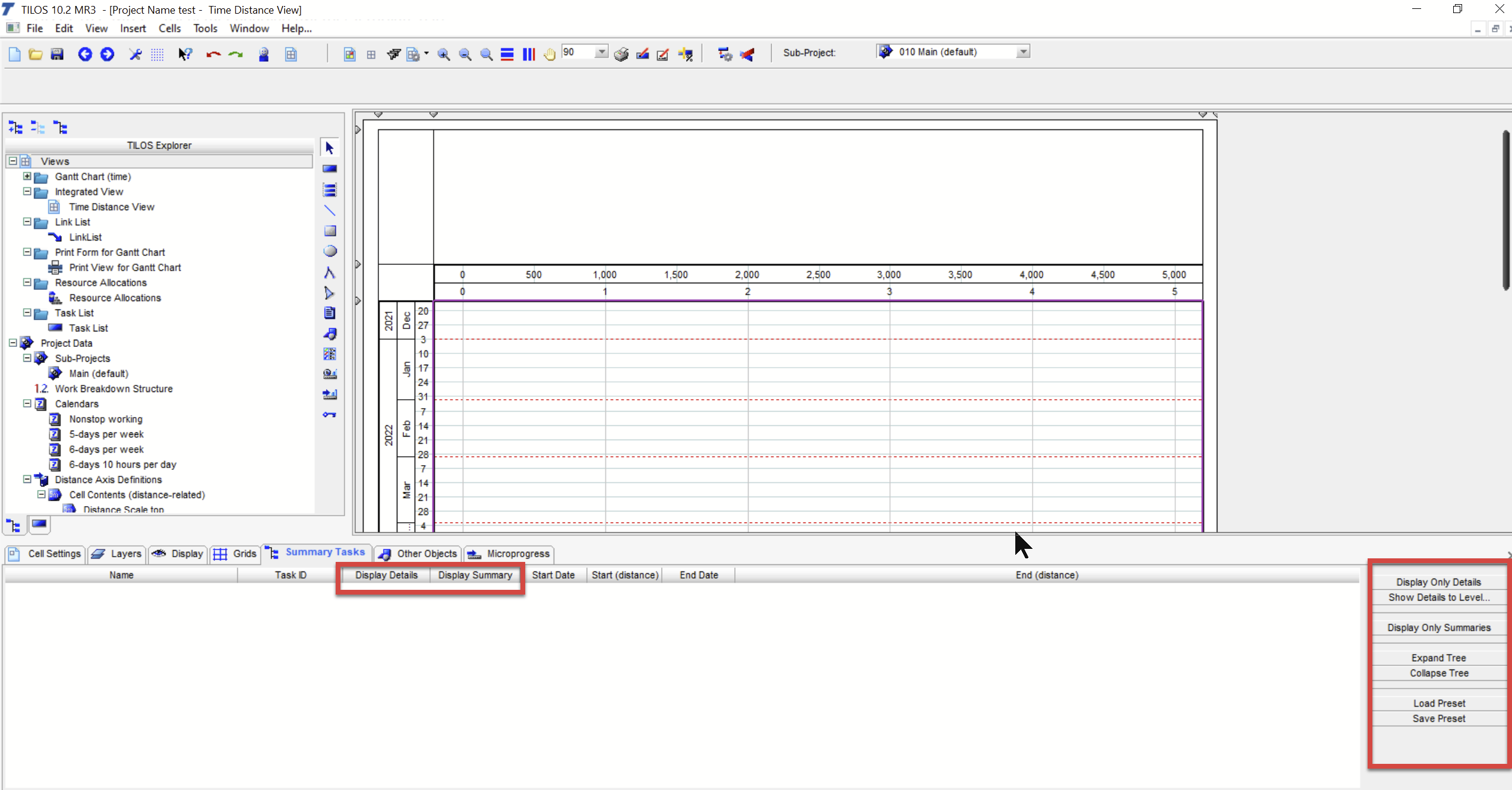1512x790 pixels.
Task: Toggle the Display Details column header
Action: click(386, 575)
